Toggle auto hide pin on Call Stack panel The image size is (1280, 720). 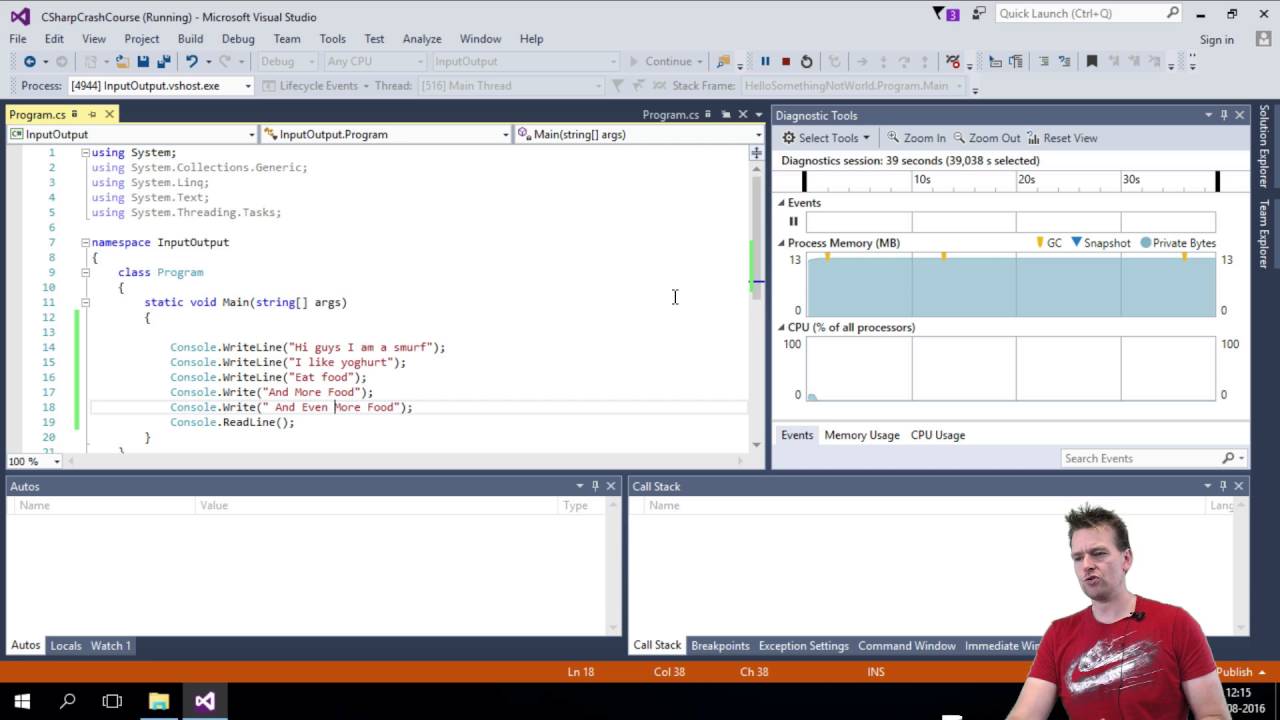[1223, 486]
